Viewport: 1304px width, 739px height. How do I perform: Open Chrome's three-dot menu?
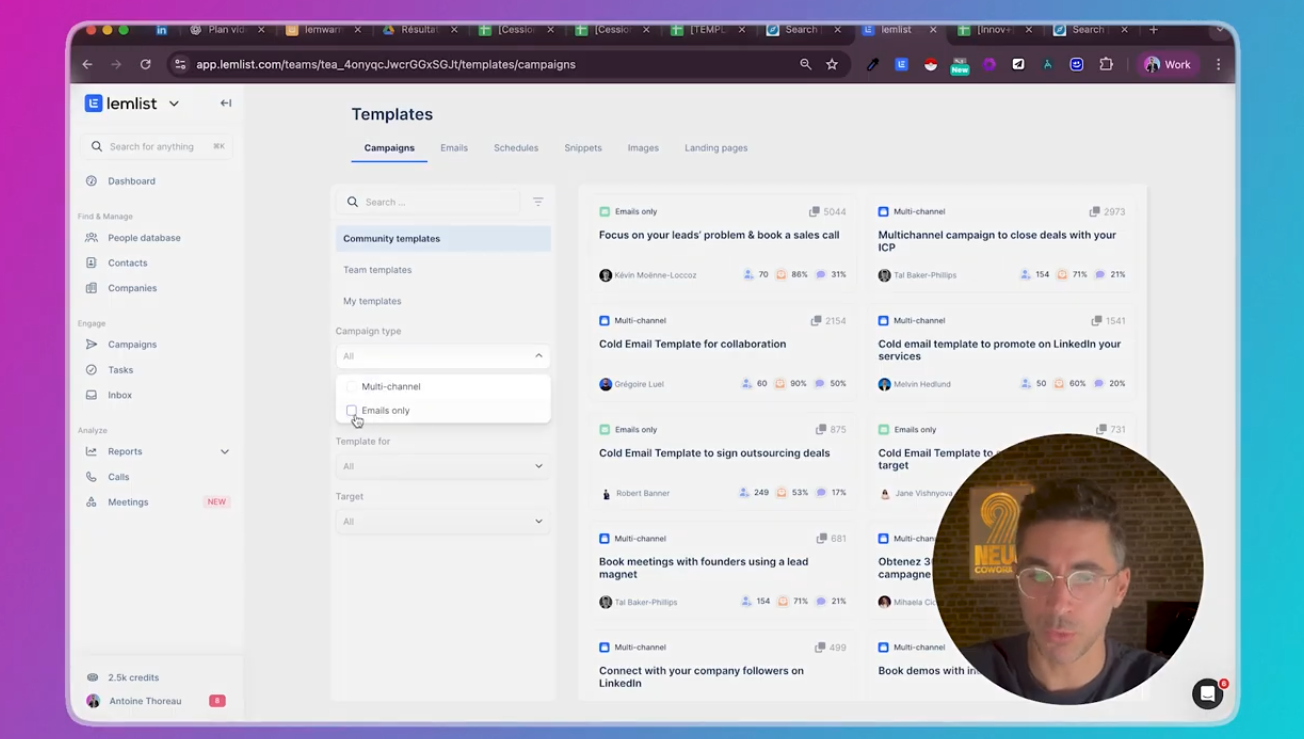click(x=1218, y=64)
